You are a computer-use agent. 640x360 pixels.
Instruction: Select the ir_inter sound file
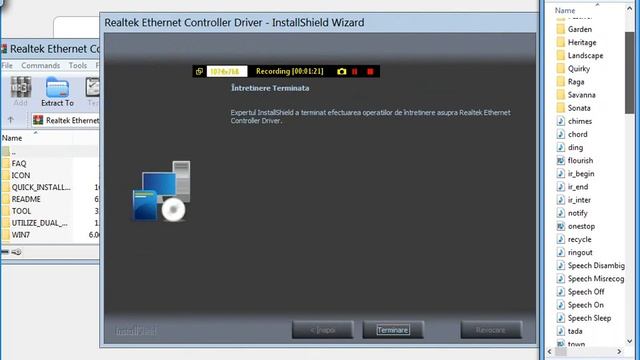tap(579, 200)
